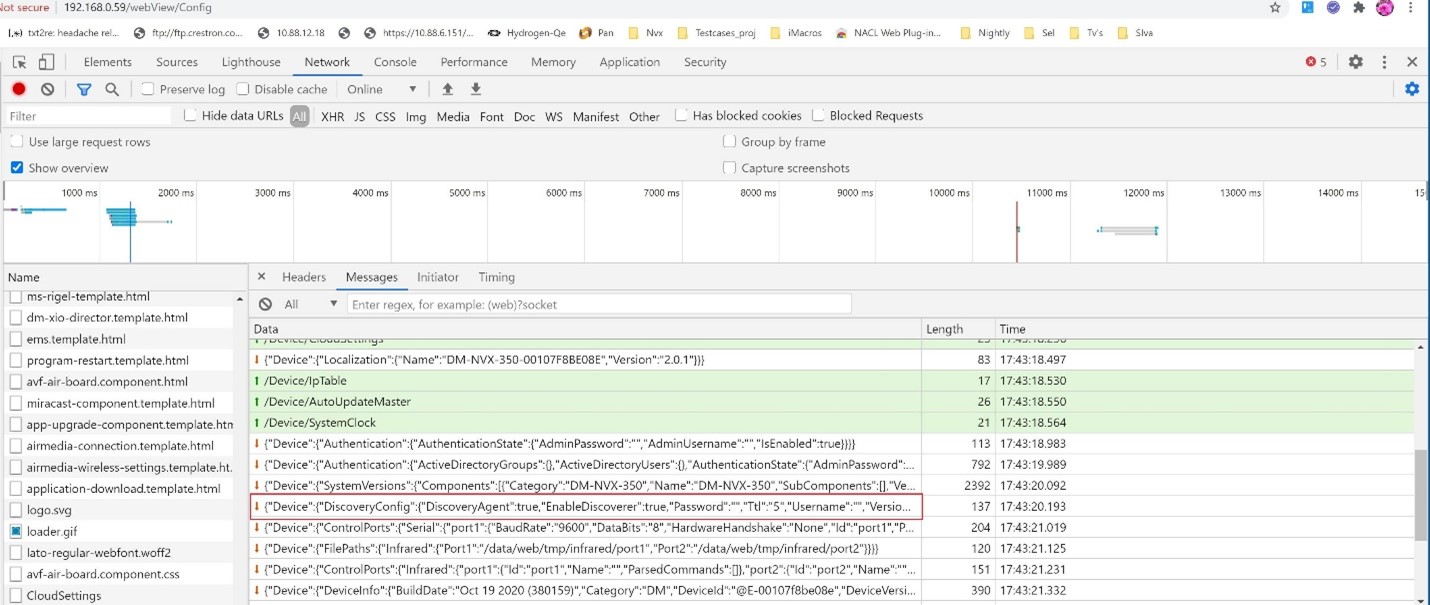This screenshot has width=1430, height=605.
Task: Open the Online throttling dropdown
Action: 381,89
